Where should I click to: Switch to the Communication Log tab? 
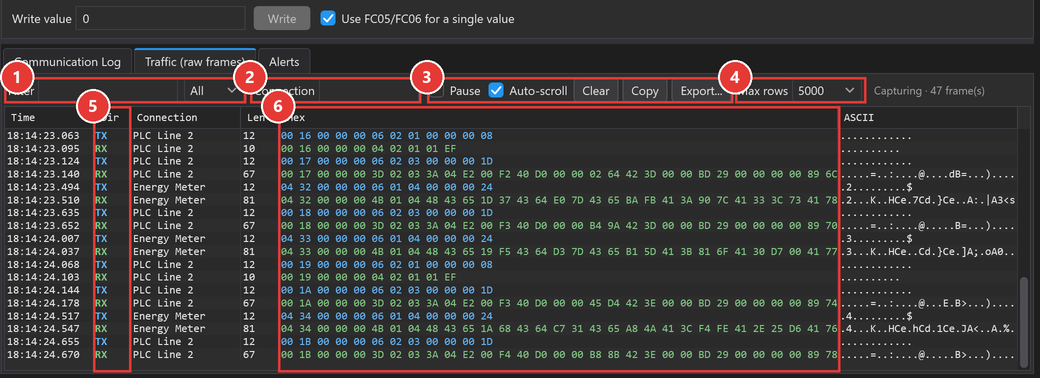[67, 62]
